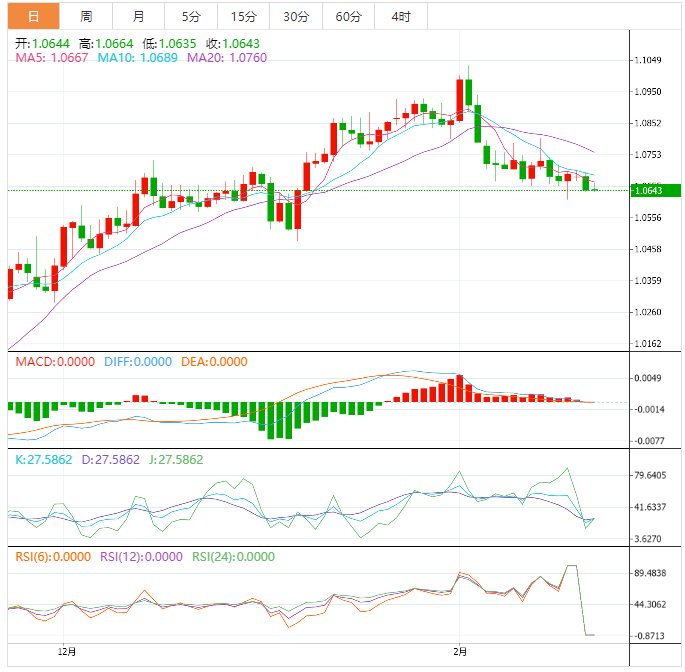Select the 15分 timeframe tab
The width and height of the screenshot is (685, 672).
click(243, 16)
